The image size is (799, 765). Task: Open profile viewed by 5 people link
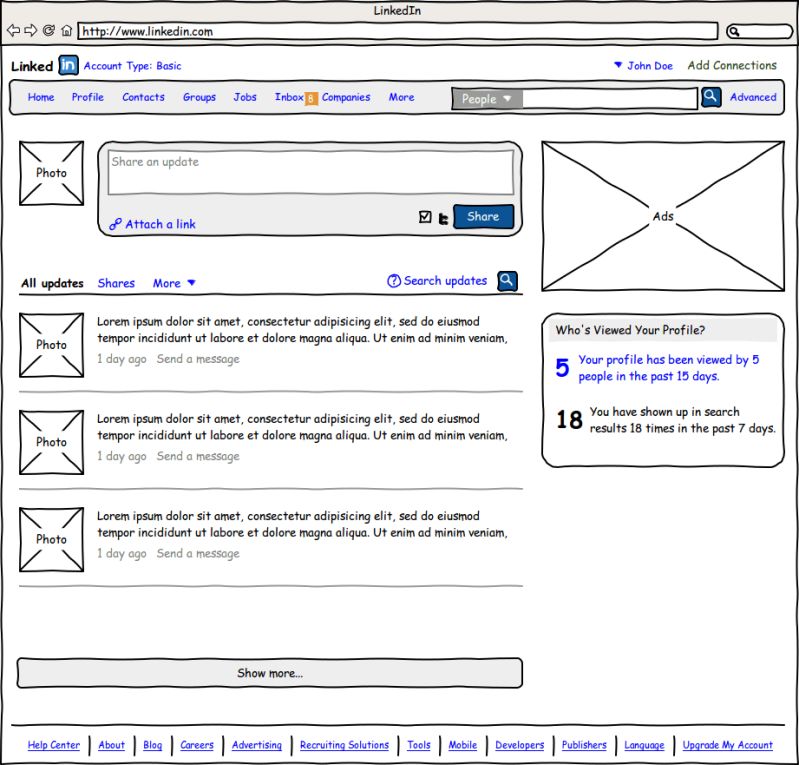point(669,368)
